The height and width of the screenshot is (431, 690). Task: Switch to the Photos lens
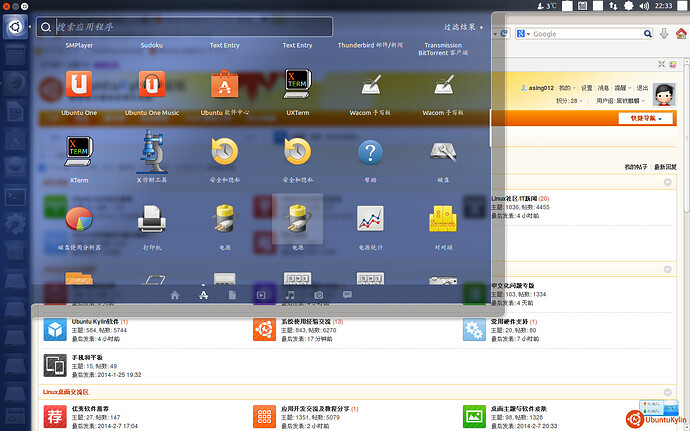[x=319, y=295]
